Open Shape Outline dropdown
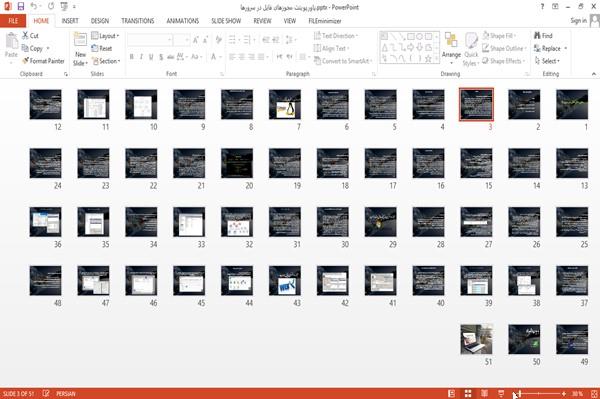This screenshot has width=600, height=399. (504, 48)
